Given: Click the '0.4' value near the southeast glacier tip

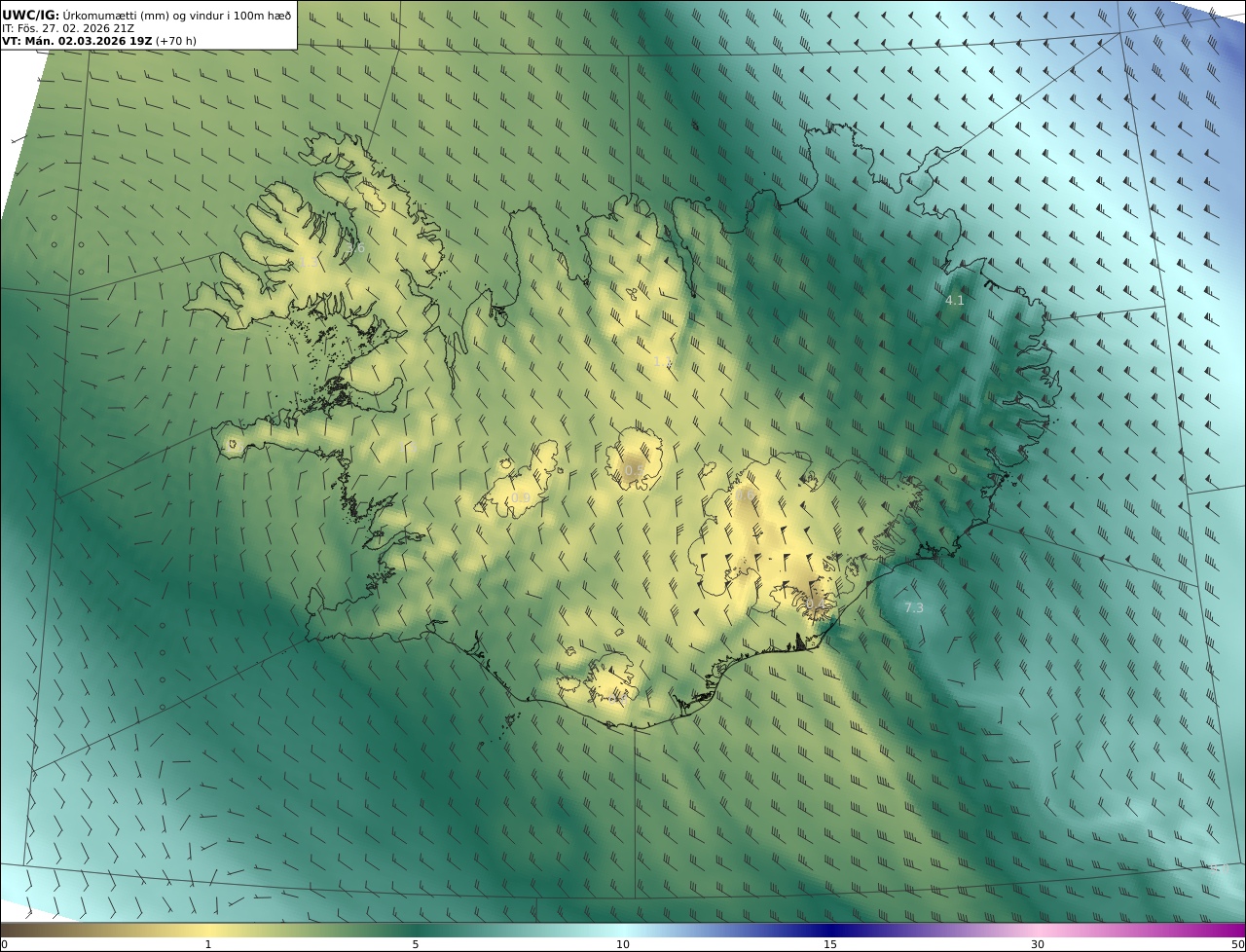Looking at the screenshot, I should pos(816,604).
